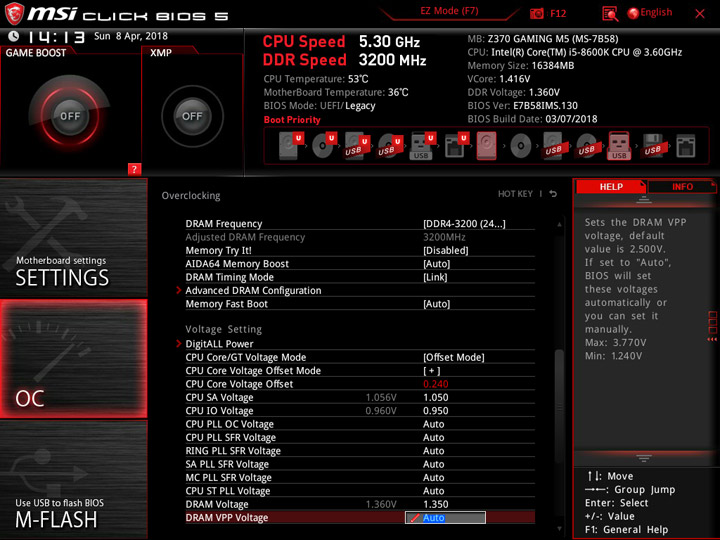Click the red question mark help icon
Image resolution: width=720 pixels, height=540 pixels.
[x=134, y=169]
